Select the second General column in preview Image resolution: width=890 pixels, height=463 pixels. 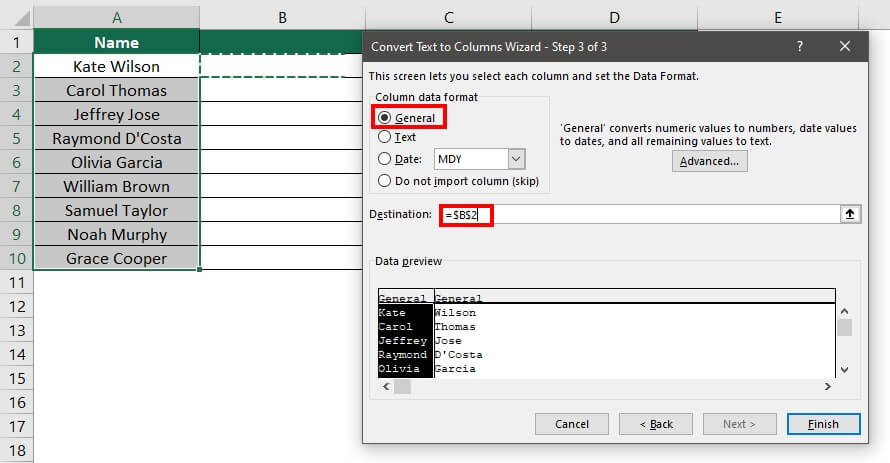(458, 298)
